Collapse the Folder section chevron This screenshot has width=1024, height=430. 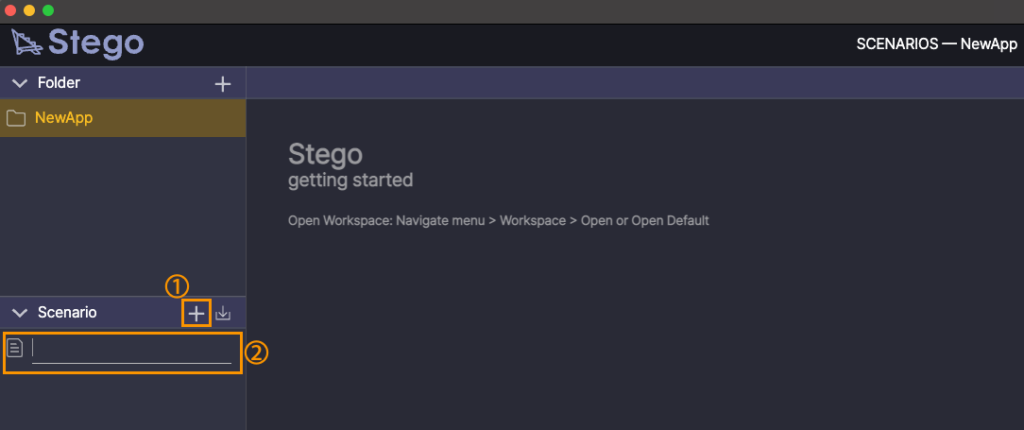coord(20,83)
